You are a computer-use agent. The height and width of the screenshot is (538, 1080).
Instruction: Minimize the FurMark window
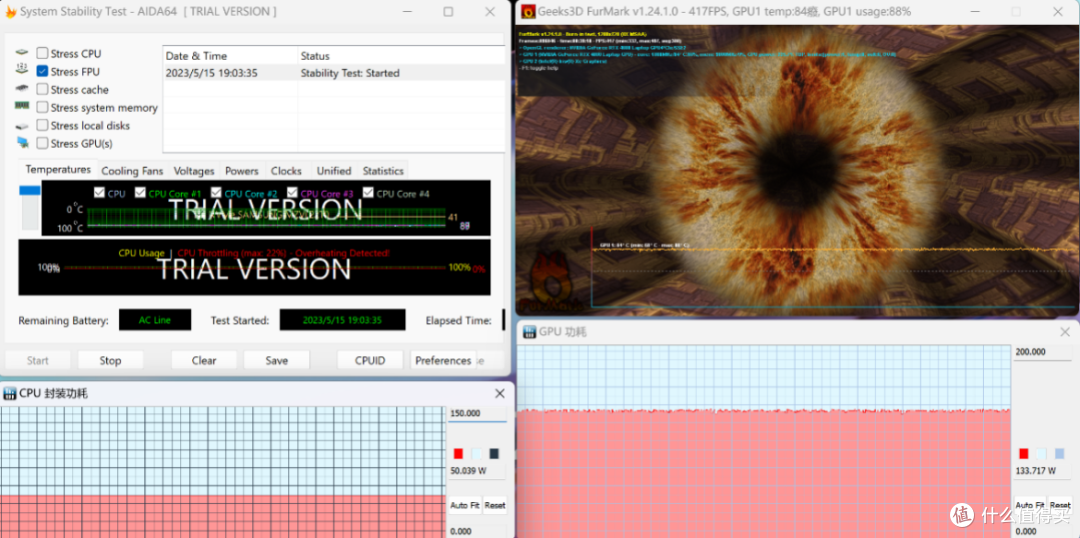[974, 12]
